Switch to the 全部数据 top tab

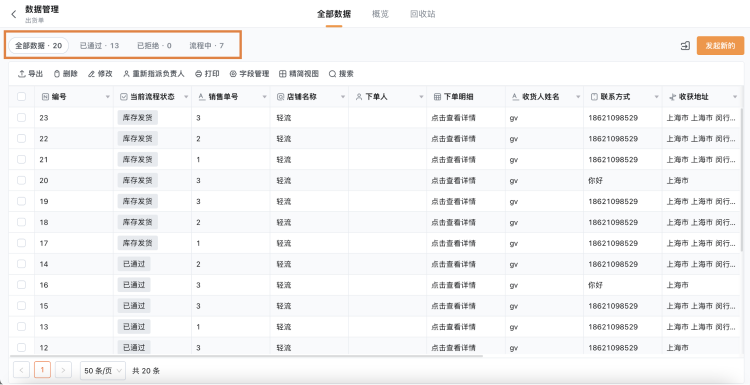coord(334,14)
